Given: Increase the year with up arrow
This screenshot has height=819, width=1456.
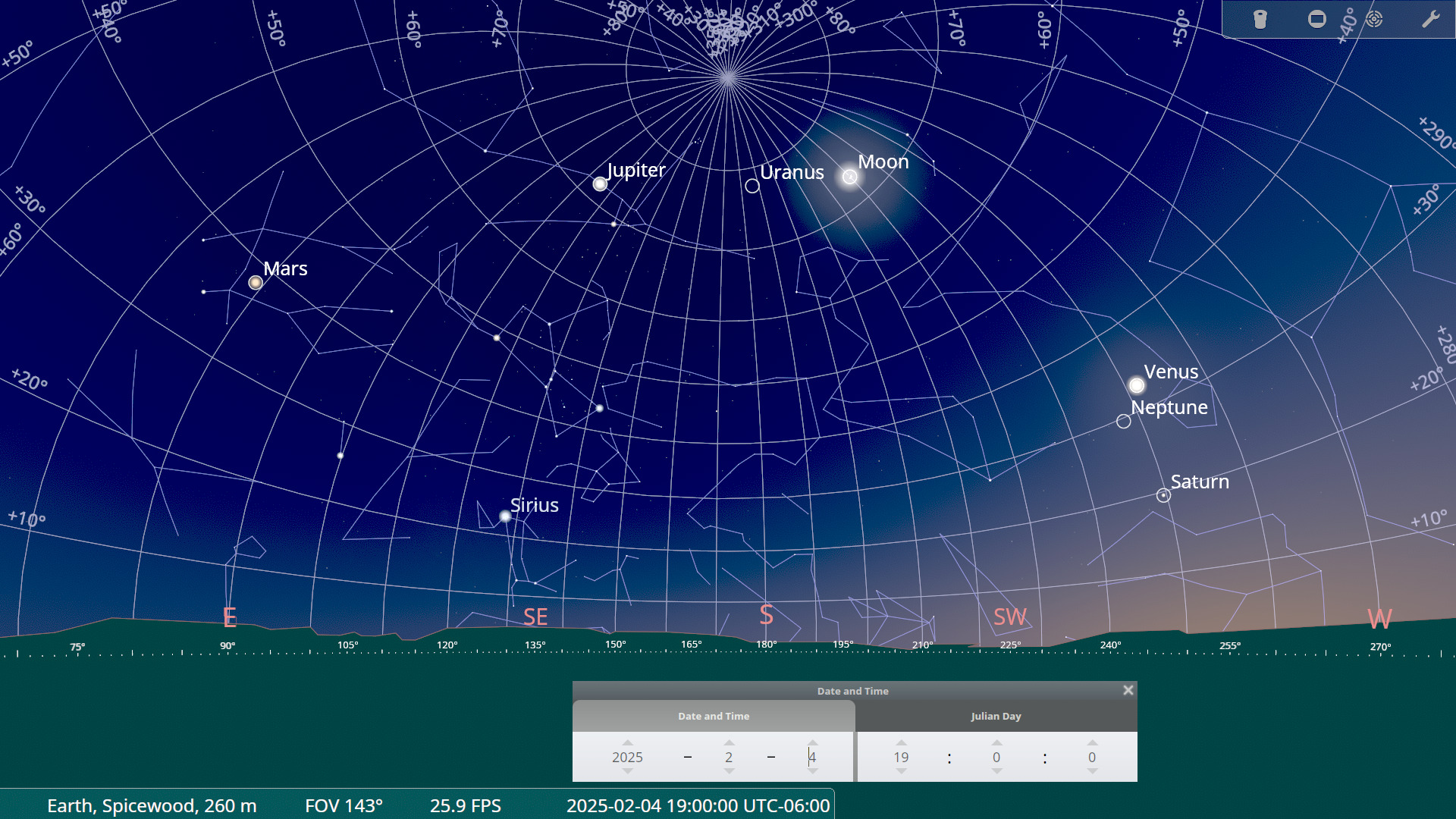Looking at the screenshot, I should tap(627, 743).
